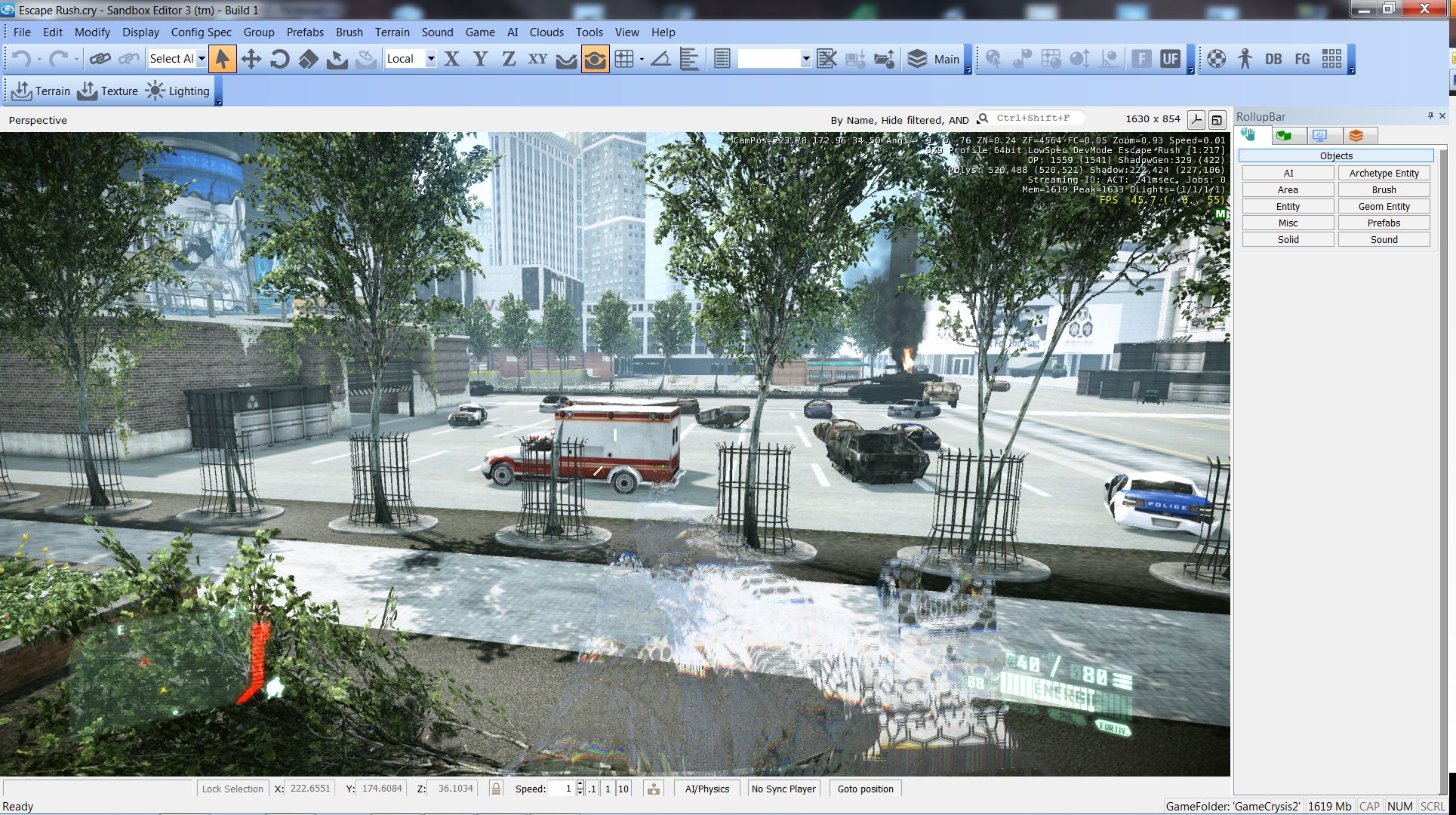
Task: Open the Config Spec menu
Action: coord(202,32)
